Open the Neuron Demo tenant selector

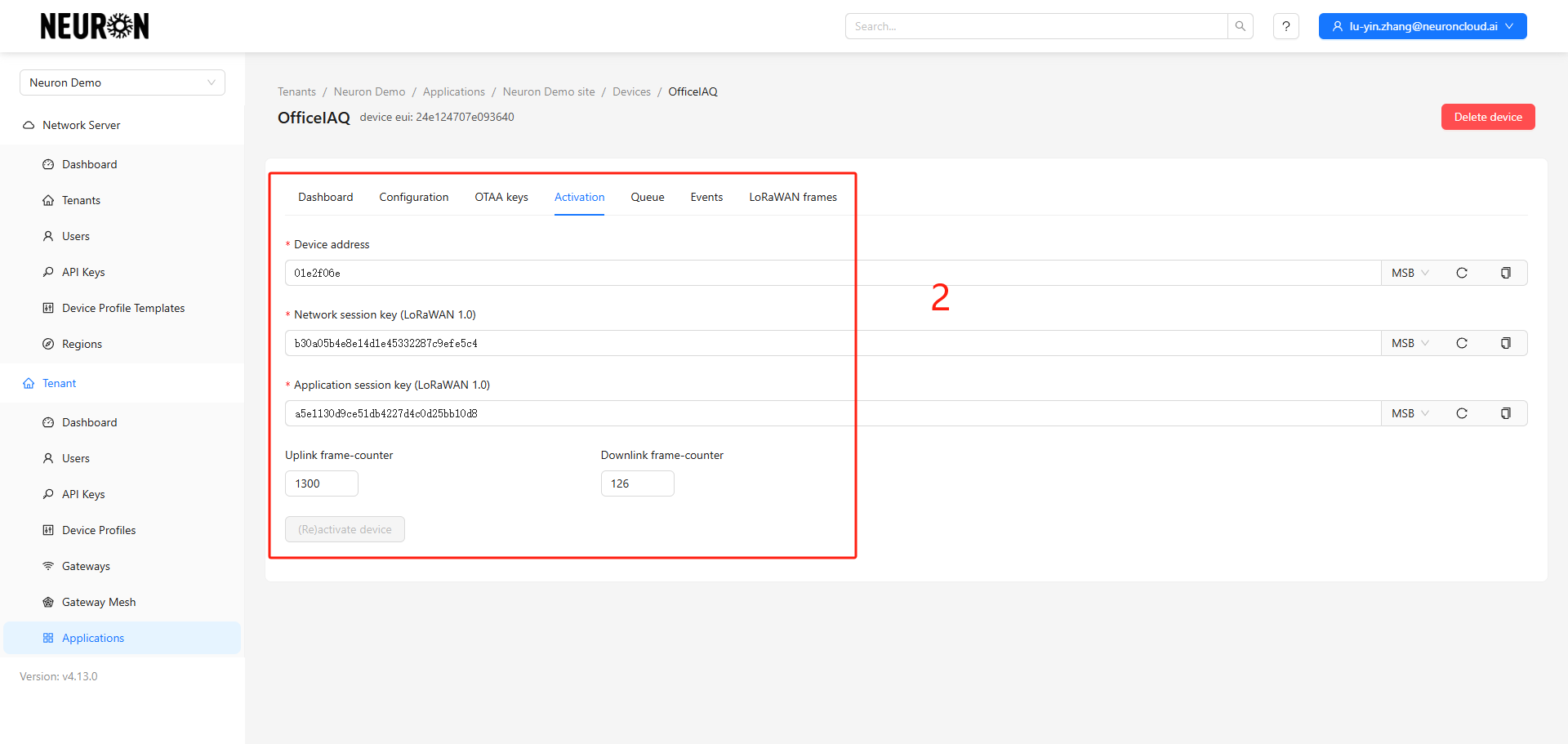(122, 82)
